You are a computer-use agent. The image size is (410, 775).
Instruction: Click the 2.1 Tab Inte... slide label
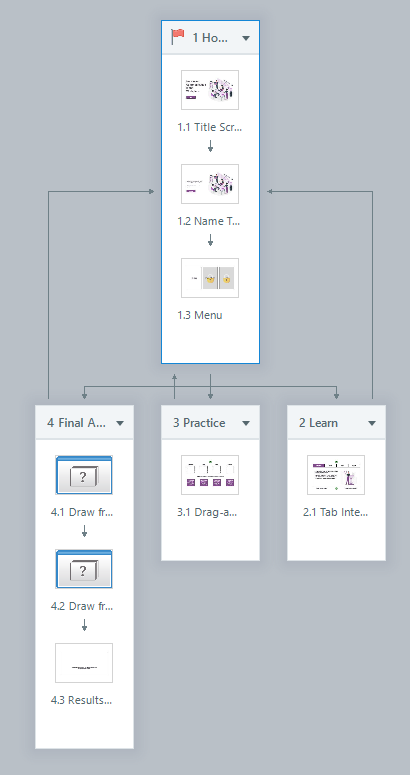point(335,513)
